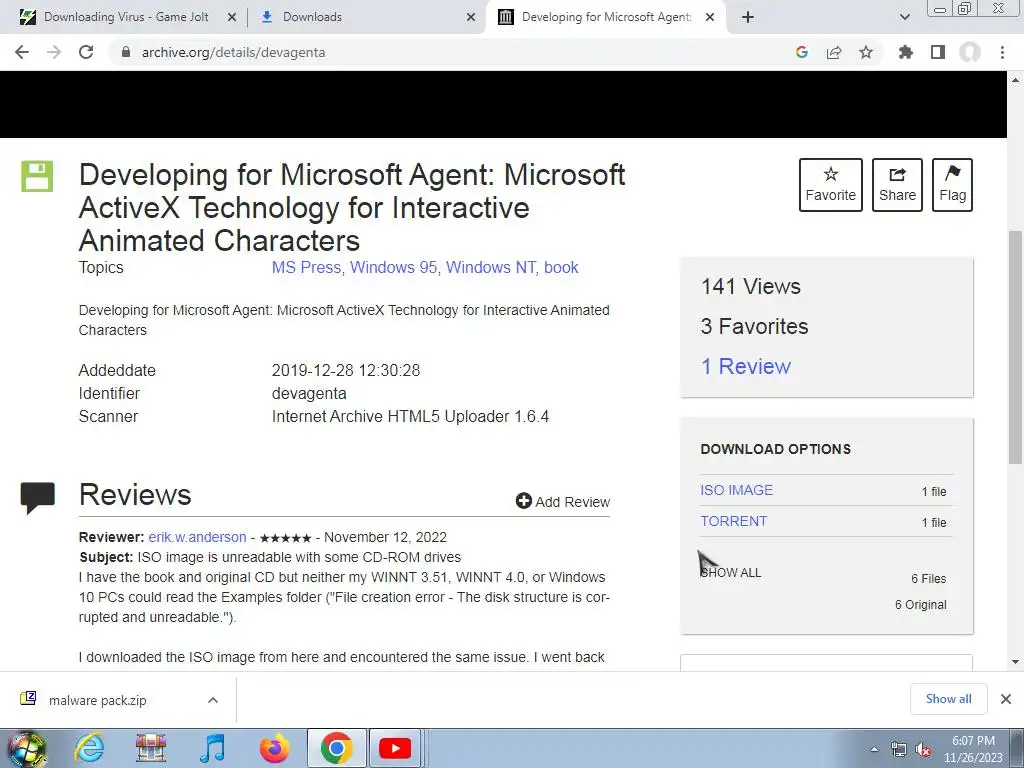Favorite this archive item
Viewport: 1024px width, 768px height.
(x=831, y=185)
